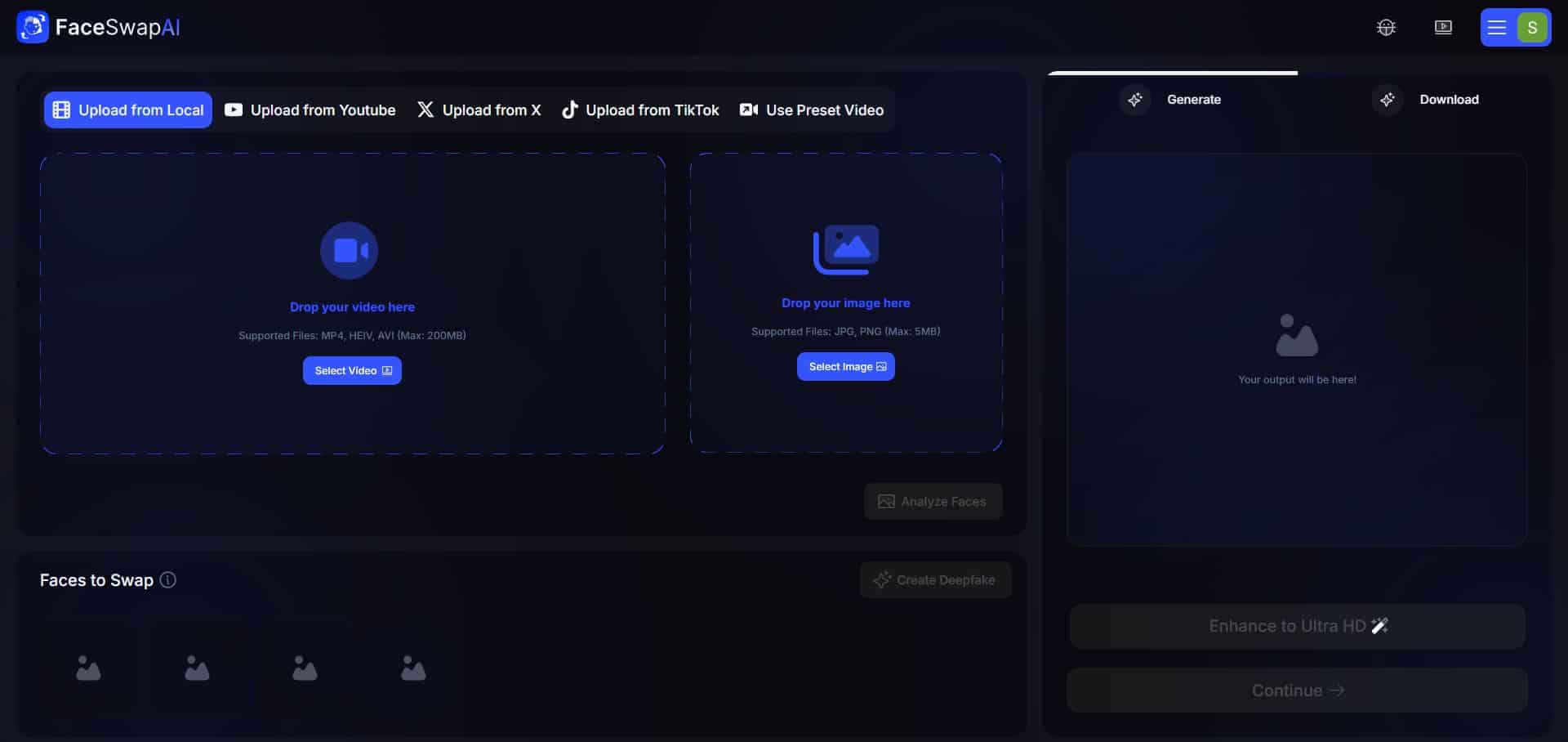Open the hamburger menu icon
This screenshot has height=742, width=1568.
point(1496,28)
